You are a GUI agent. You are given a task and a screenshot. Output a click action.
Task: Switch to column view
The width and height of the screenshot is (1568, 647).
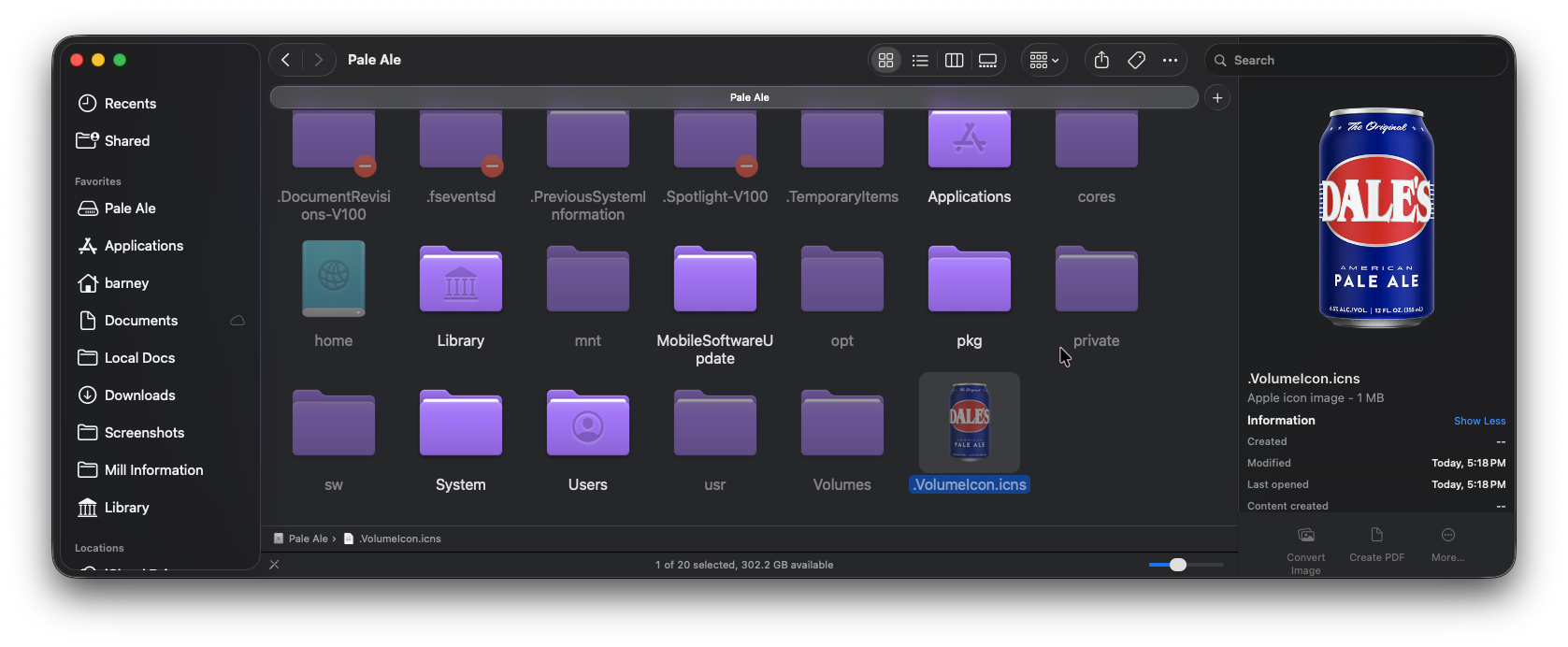click(x=954, y=60)
